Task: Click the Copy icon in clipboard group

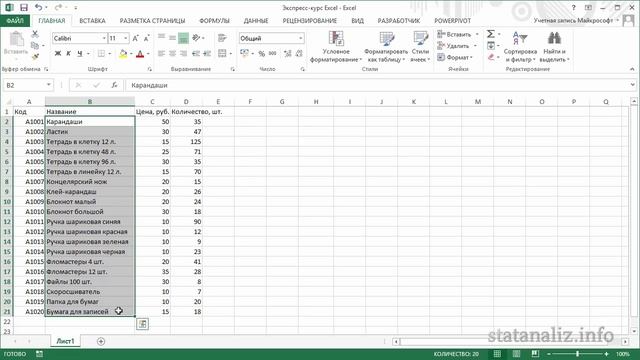Action: pyautogui.click(x=35, y=45)
